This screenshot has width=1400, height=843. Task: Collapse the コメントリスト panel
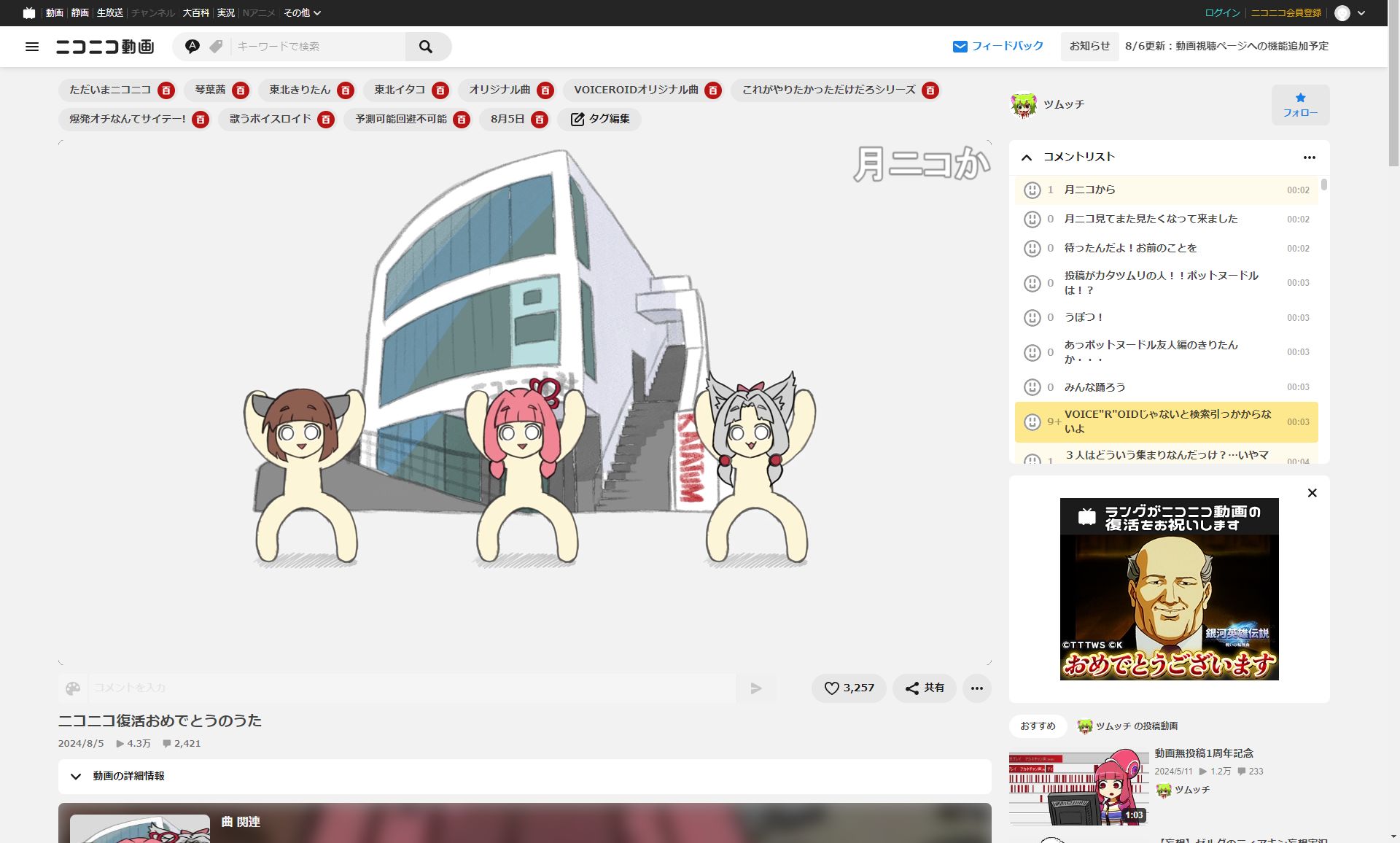(x=1027, y=158)
